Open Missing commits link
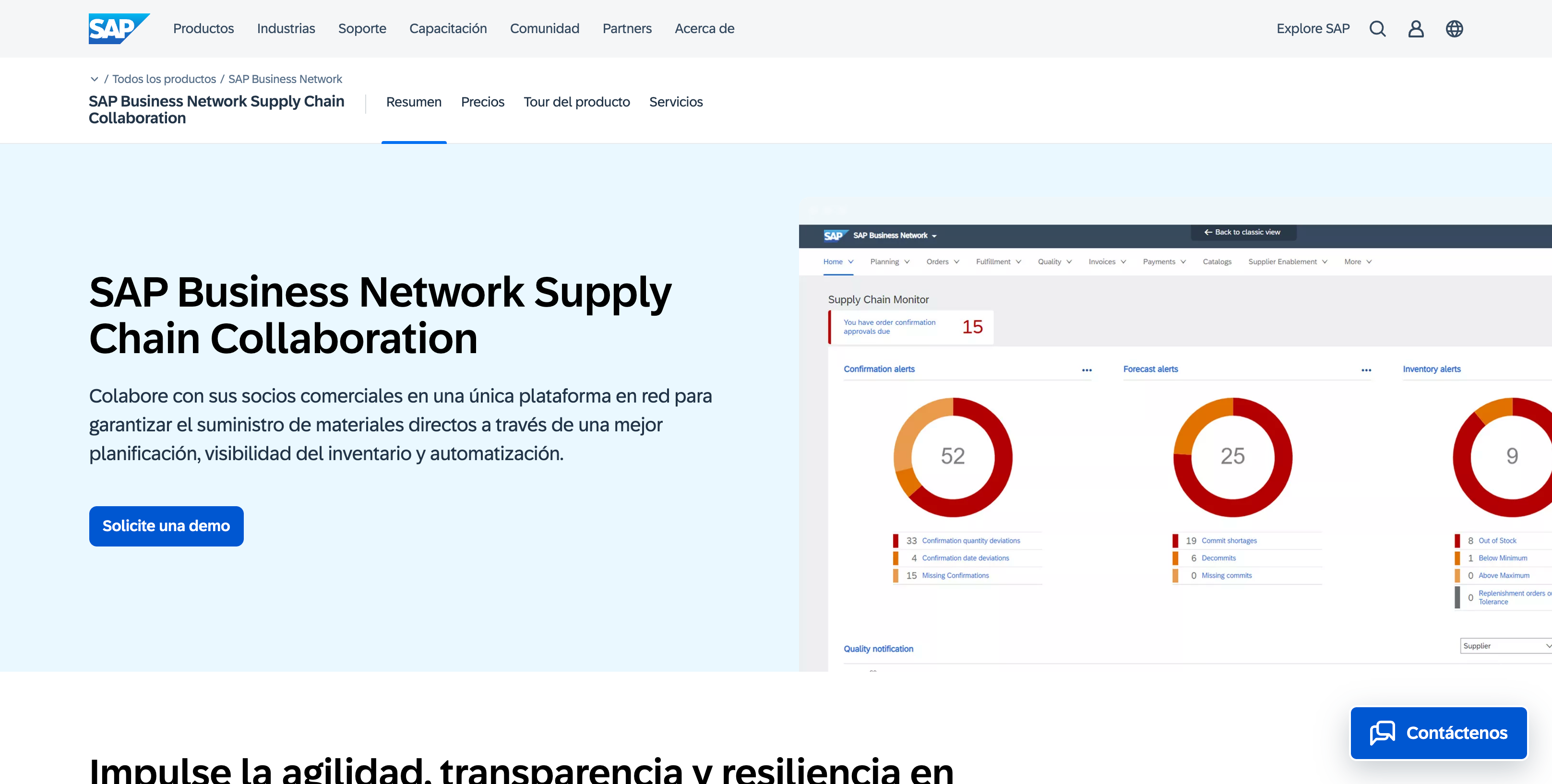The image size is (1552, 784). (1227, 576)
